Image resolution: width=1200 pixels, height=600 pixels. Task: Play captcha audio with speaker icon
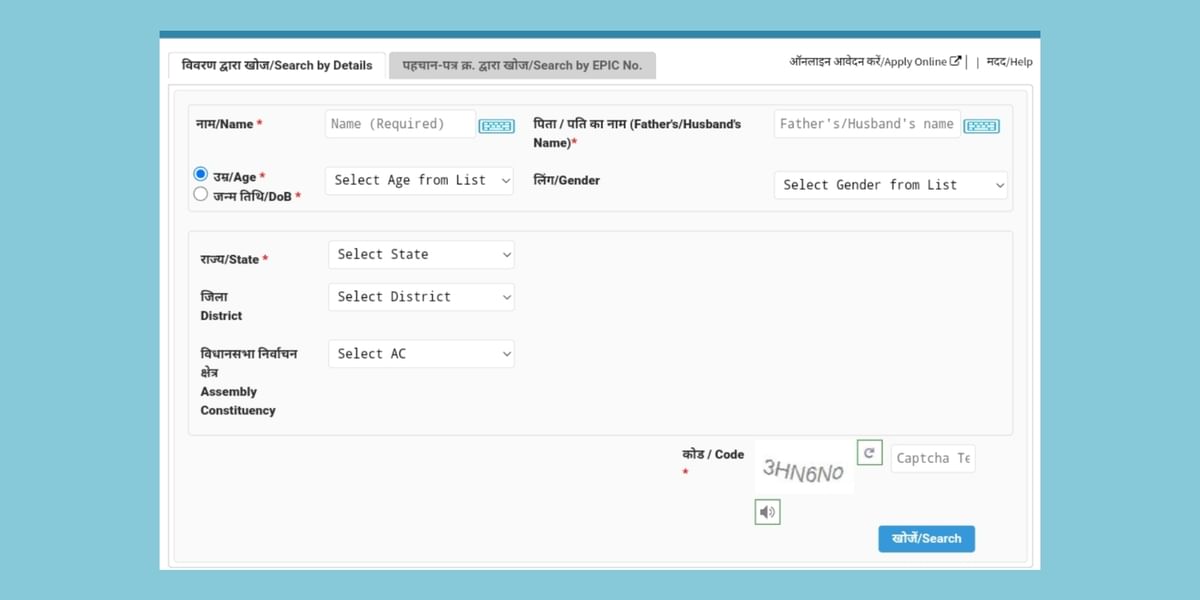coord(767,512)
